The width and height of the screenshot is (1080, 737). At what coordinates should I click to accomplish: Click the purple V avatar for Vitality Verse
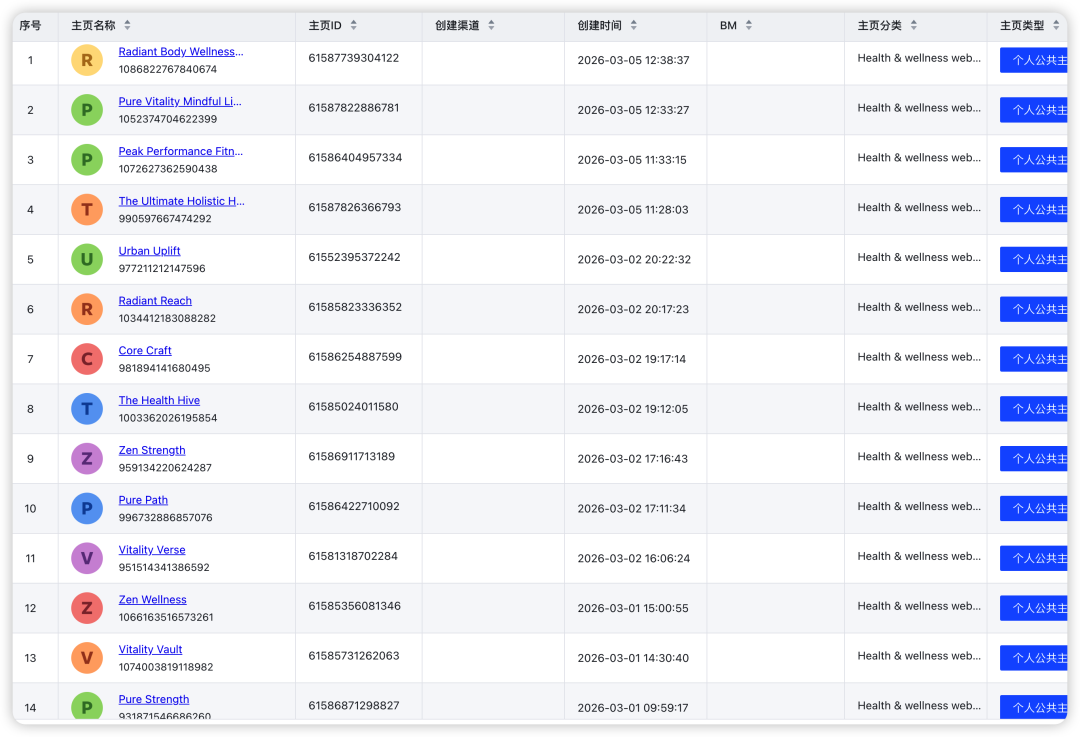click(87, 558)
